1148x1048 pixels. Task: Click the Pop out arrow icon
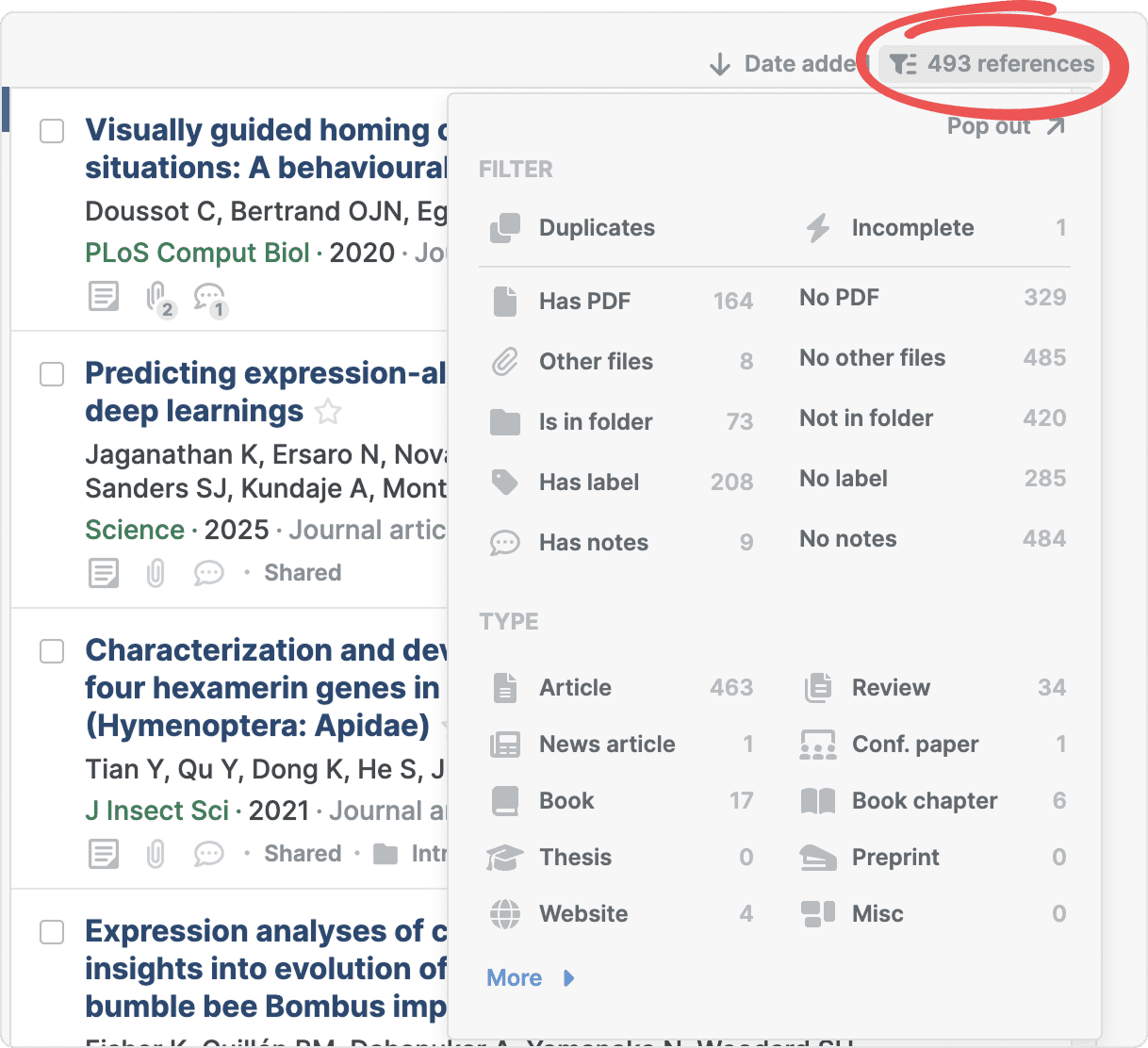tap(1057, 126)
